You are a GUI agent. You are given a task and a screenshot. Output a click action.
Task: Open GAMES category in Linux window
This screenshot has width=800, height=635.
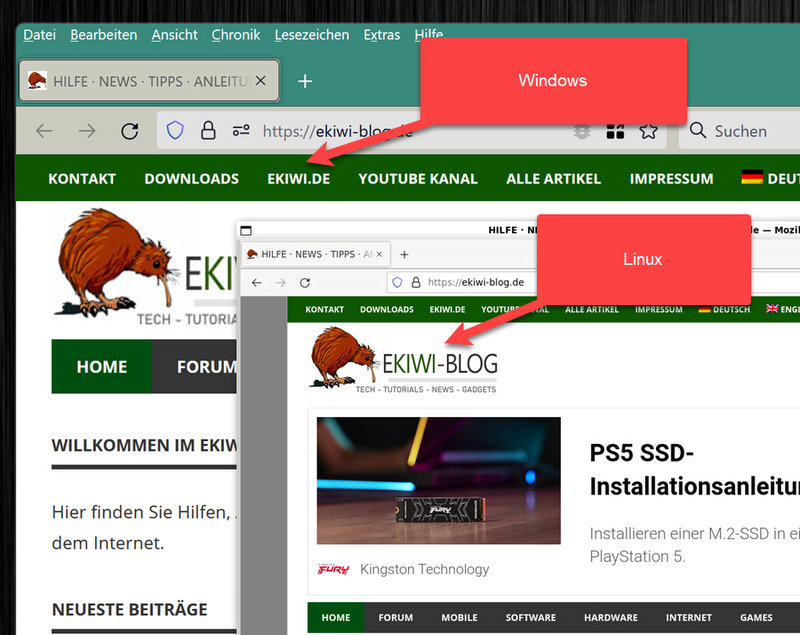[x=756, y=618]
